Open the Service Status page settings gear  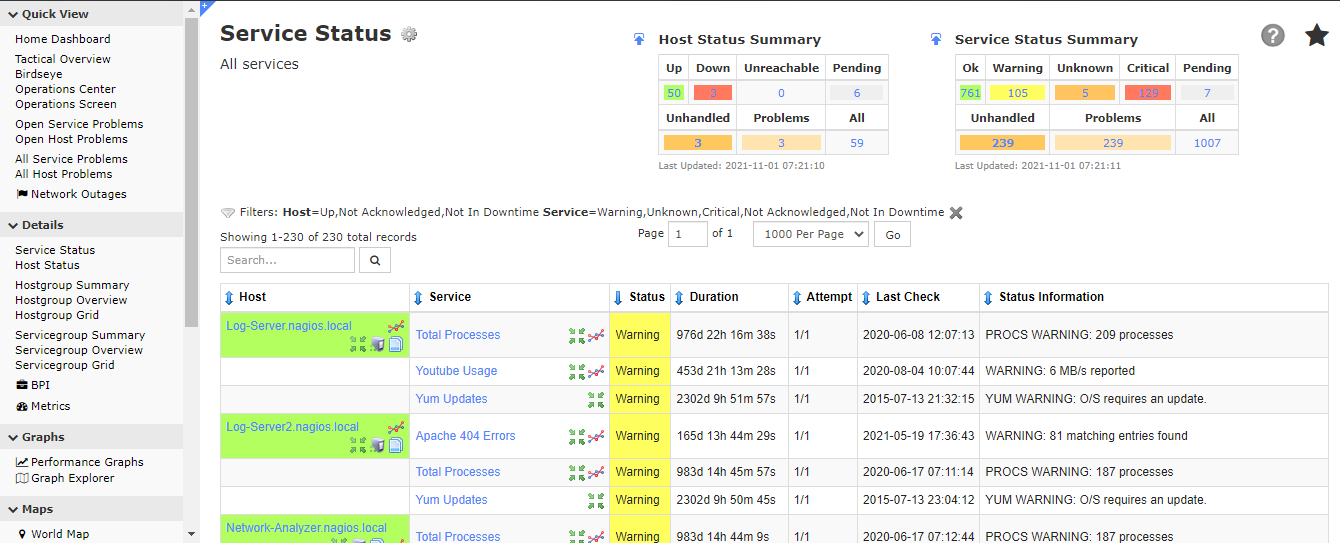409,34
